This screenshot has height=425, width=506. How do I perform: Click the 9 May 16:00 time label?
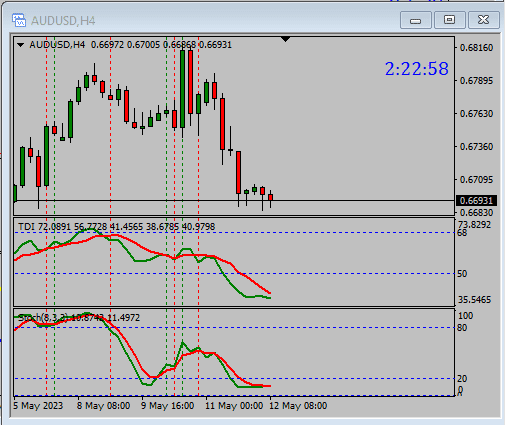click(x=167, y=406)
